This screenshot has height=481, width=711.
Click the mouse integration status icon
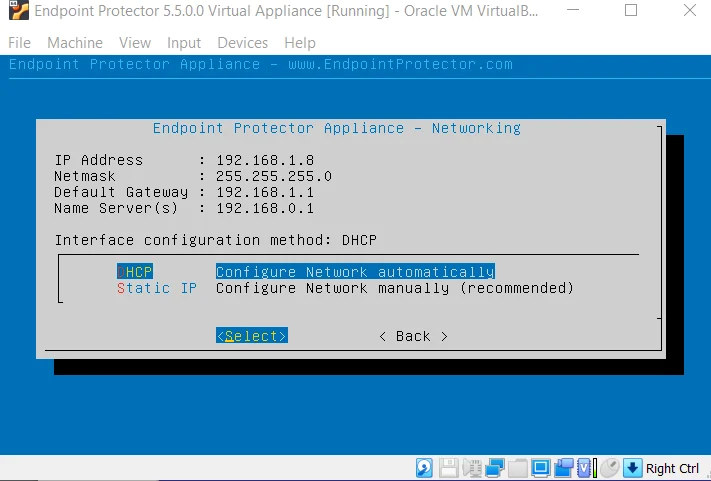coord(610,468)
